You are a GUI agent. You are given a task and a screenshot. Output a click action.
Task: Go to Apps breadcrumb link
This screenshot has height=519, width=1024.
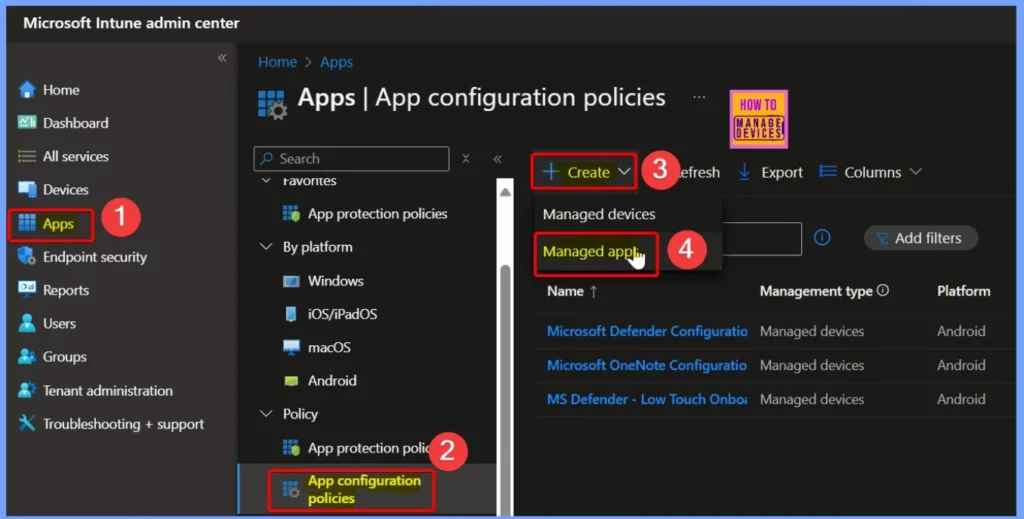coord(336,62)
